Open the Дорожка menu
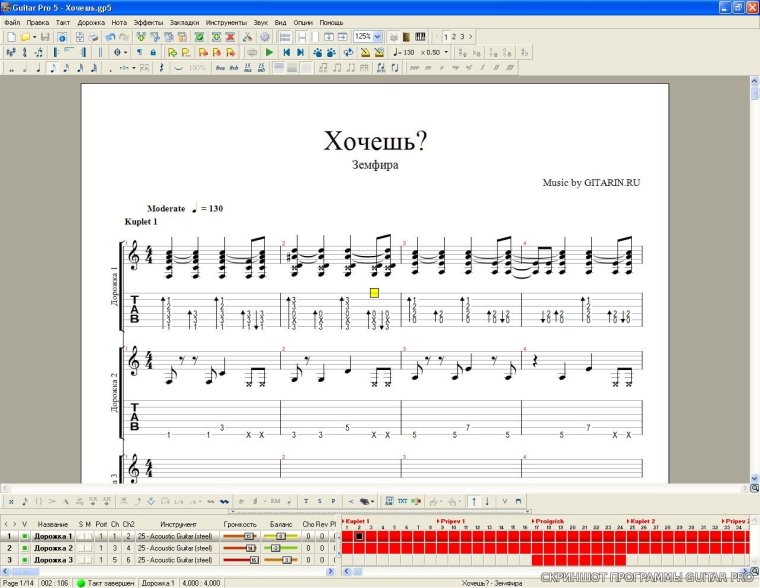This screenshot has height=588, width=760. click(91, 21)
